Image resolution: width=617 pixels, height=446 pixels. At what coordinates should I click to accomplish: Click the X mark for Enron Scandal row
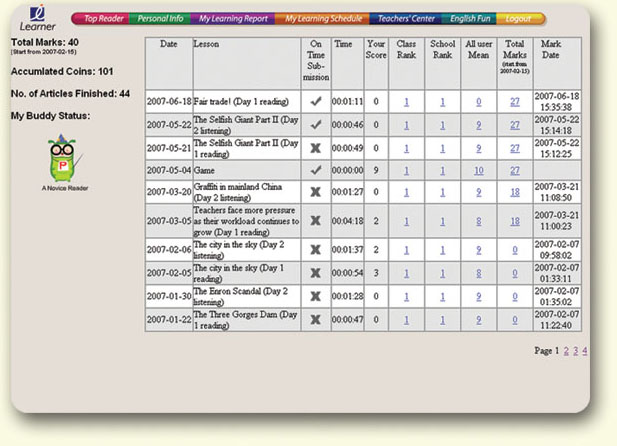[x=315, y=296]
